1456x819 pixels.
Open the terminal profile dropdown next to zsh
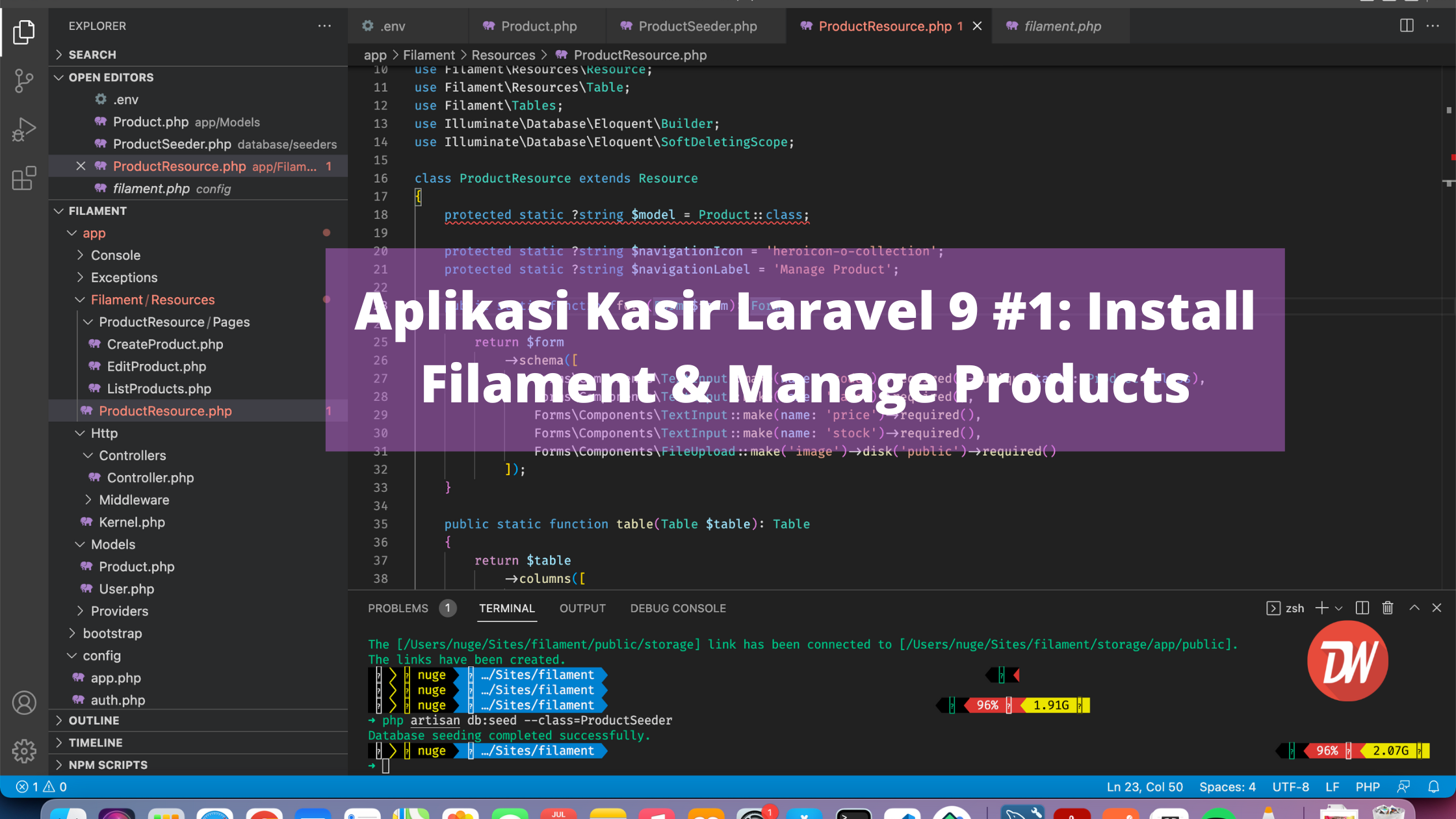1339,608
